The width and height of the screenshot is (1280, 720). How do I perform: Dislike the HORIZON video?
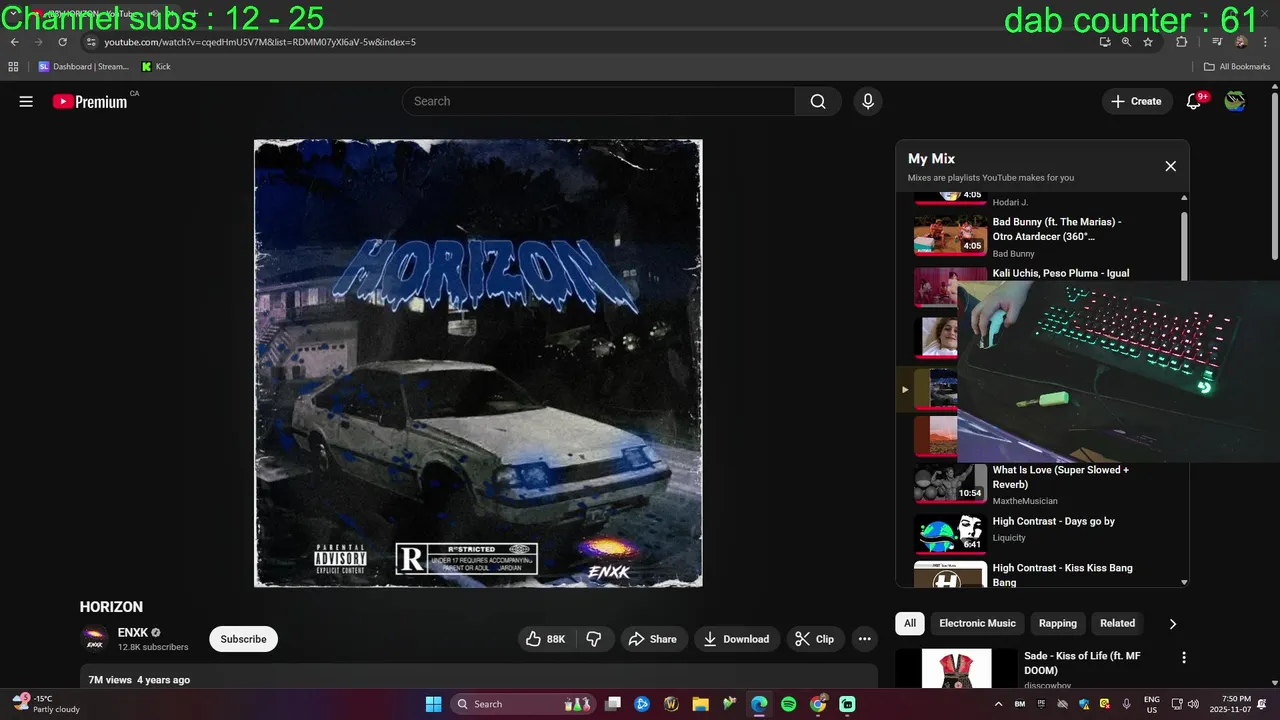(594, 639)
